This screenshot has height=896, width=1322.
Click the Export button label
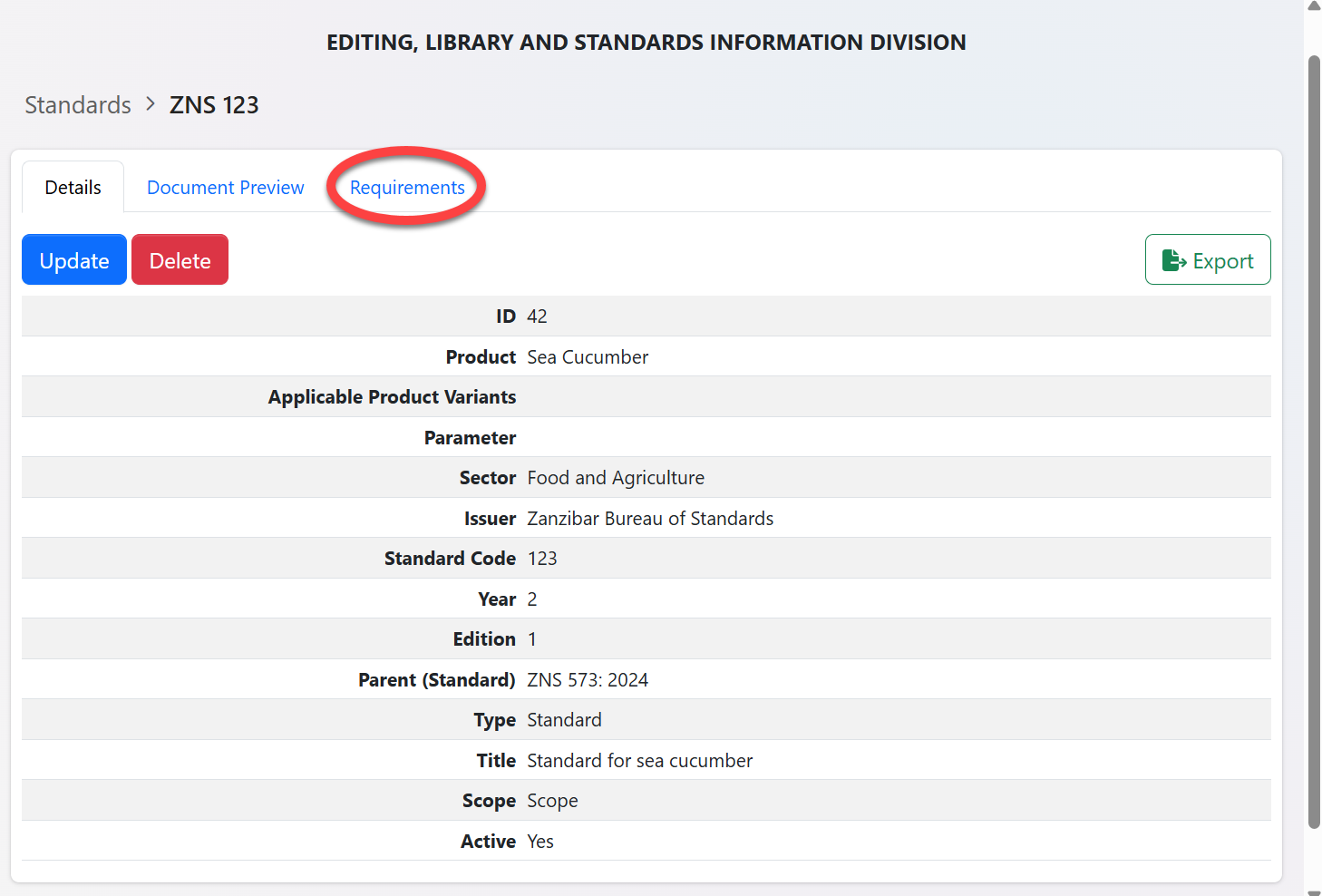click(x=1222, y=261)
